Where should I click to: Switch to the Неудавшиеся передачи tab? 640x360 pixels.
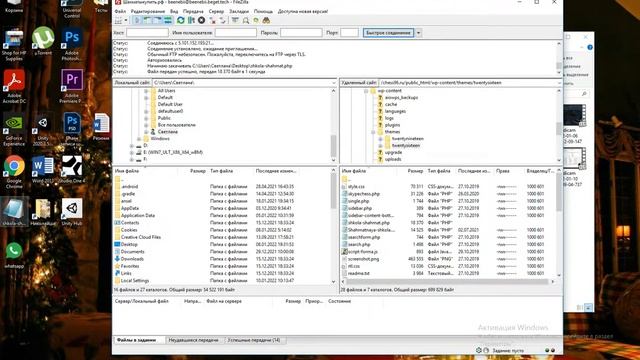tap(193, 340)
